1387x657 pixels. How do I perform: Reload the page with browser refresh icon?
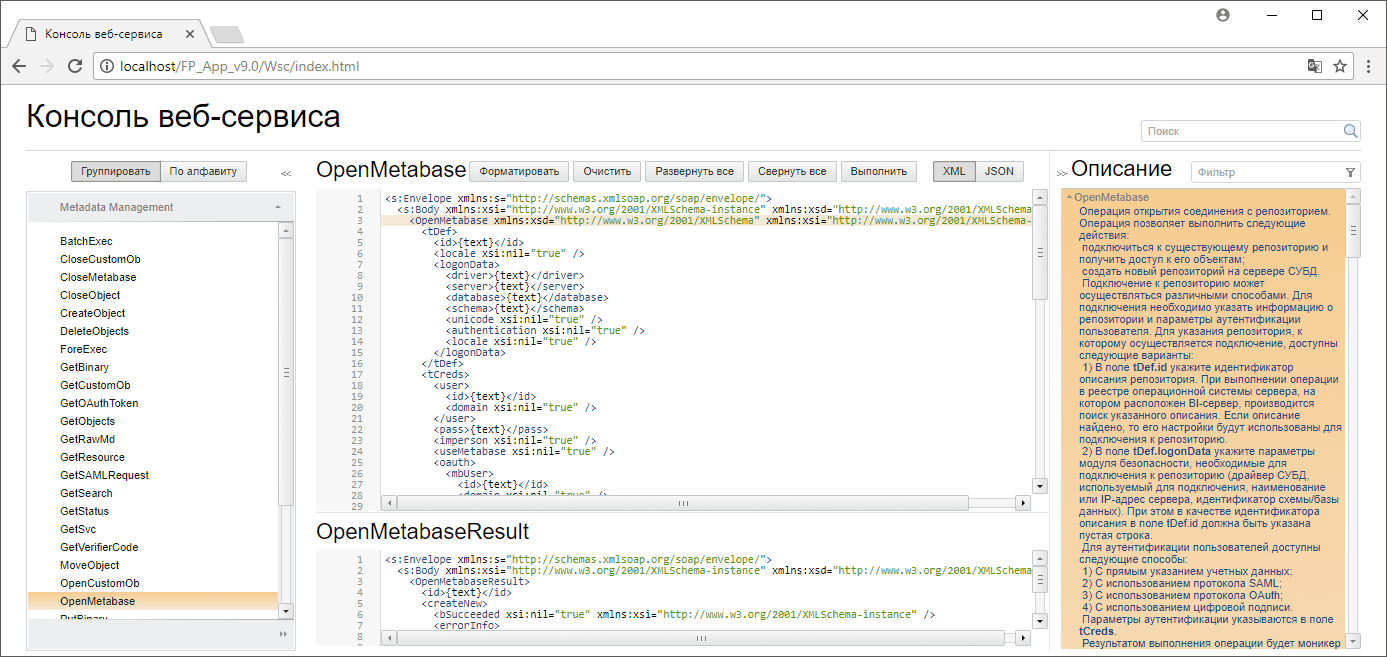point(75,67)
